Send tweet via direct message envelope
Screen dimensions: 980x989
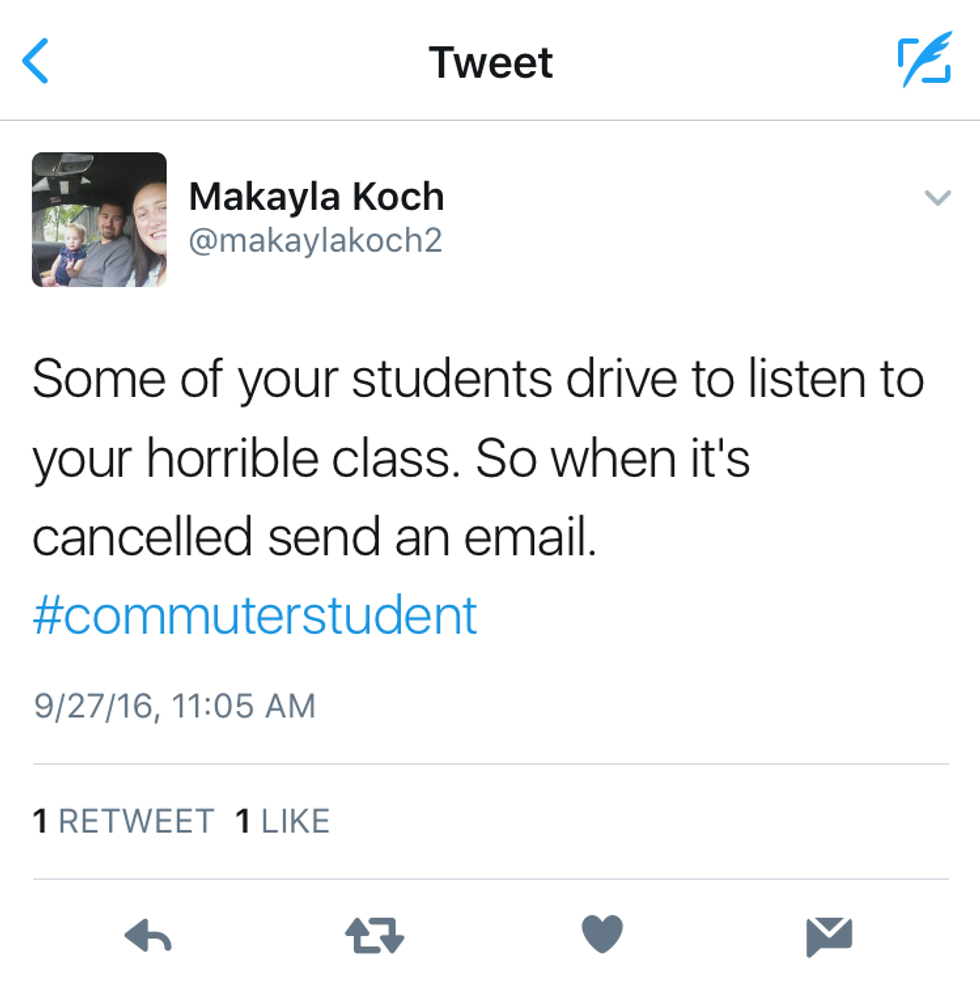click(x=829, y=936)
